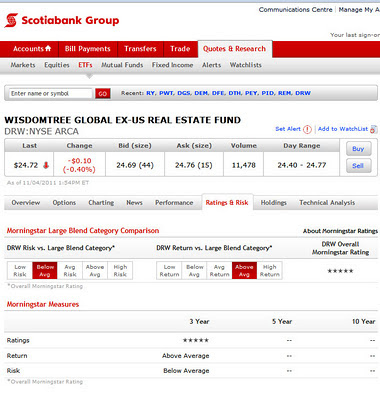This screenshot has width=380, height=400.
Task: Click the Sell button
Action: pyautogui.click(x=358, y=166)
